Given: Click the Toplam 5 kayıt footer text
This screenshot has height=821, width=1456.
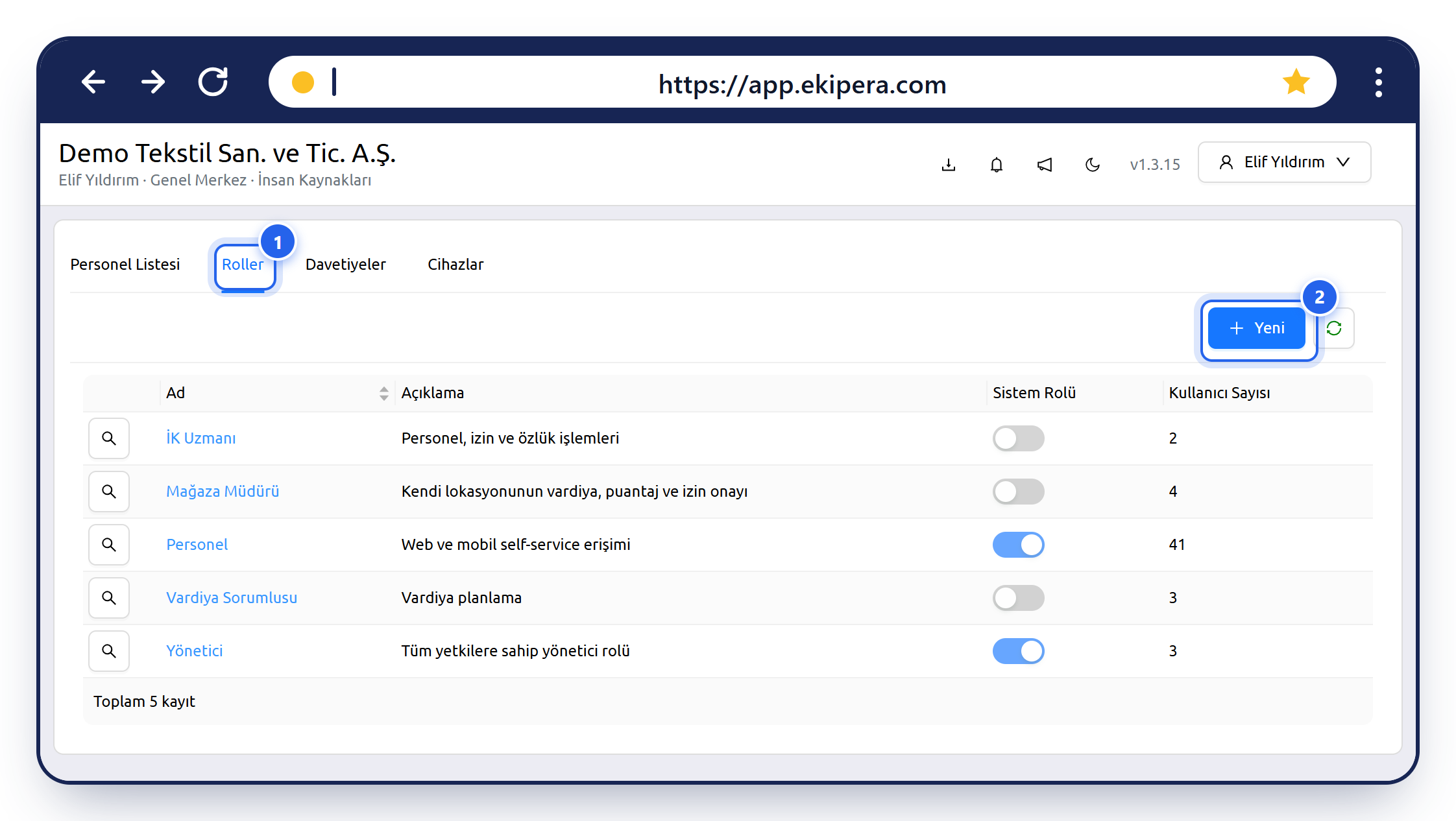Looking at the screenshot, I should point(144,702).
